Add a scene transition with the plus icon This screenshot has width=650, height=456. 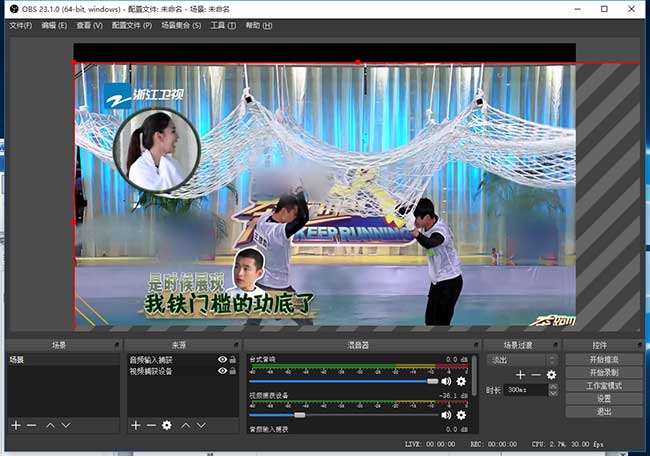click(520, 375)
